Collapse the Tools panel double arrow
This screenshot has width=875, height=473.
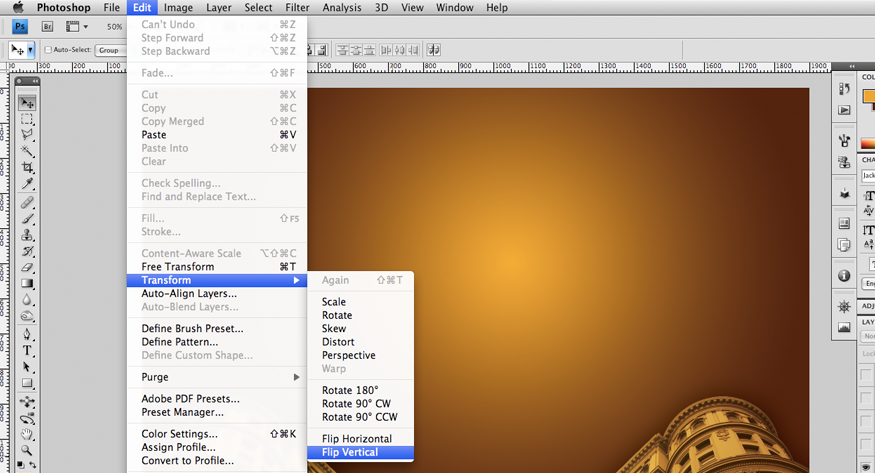35,81
